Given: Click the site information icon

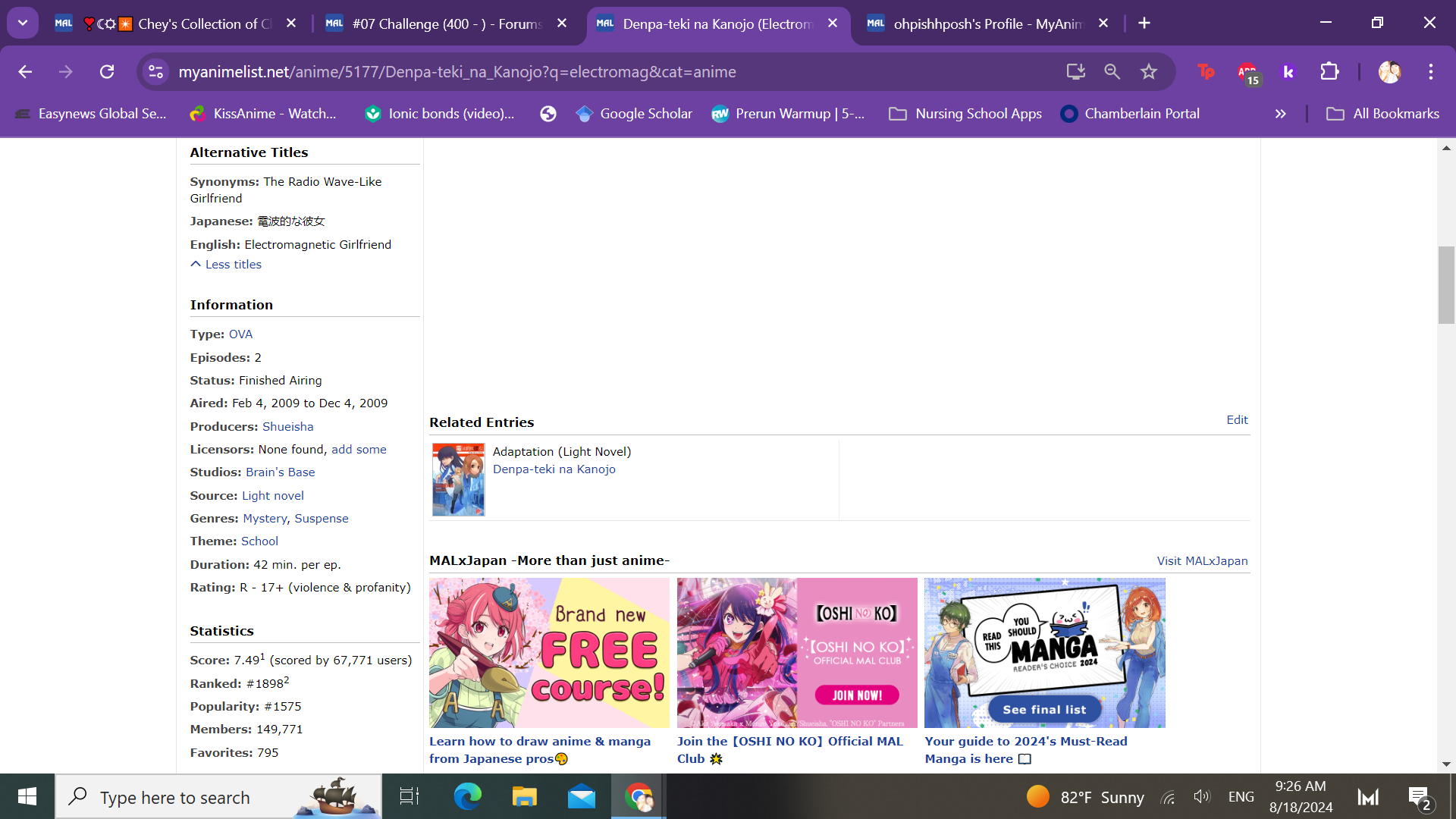Looking at the screenshot, I should (155, 71).
